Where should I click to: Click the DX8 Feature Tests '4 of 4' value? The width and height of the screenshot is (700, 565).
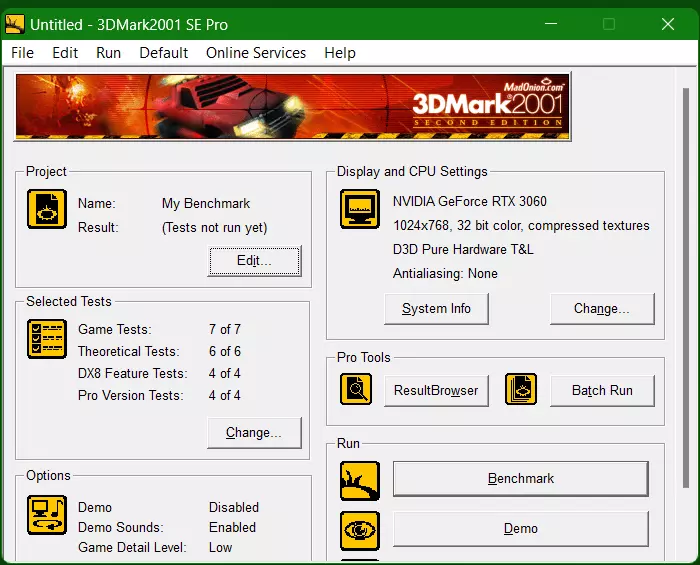point(225,373)
